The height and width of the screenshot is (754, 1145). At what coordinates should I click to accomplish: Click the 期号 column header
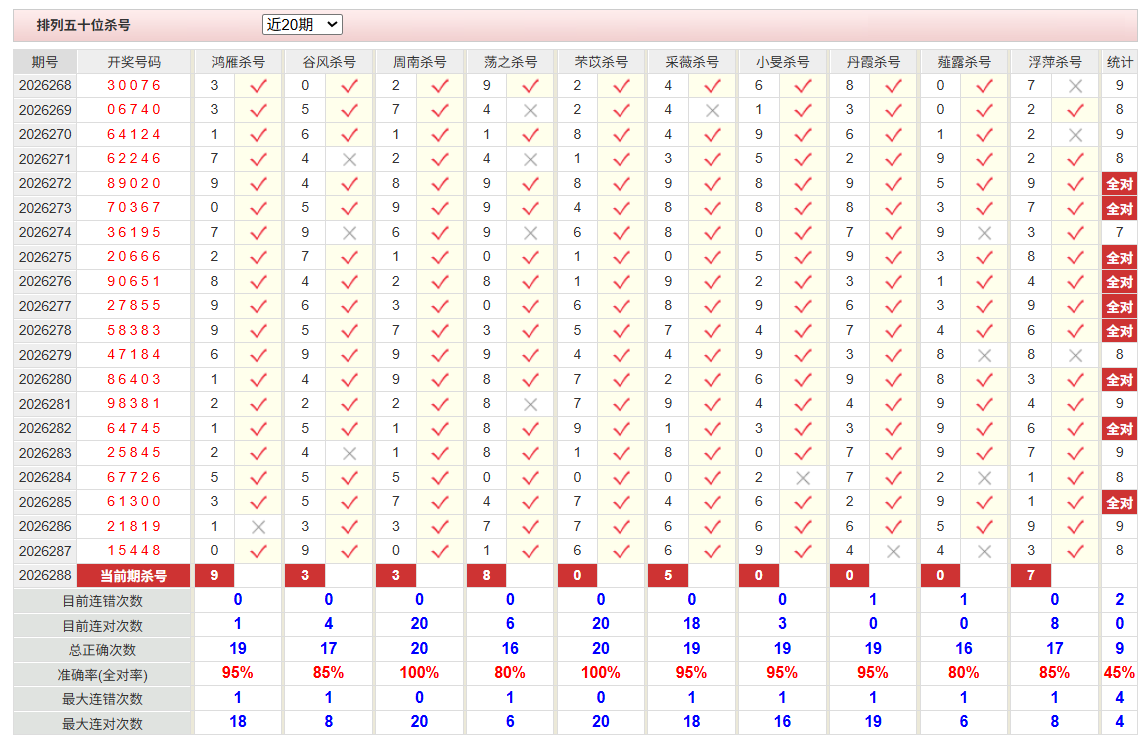point(45,62)
